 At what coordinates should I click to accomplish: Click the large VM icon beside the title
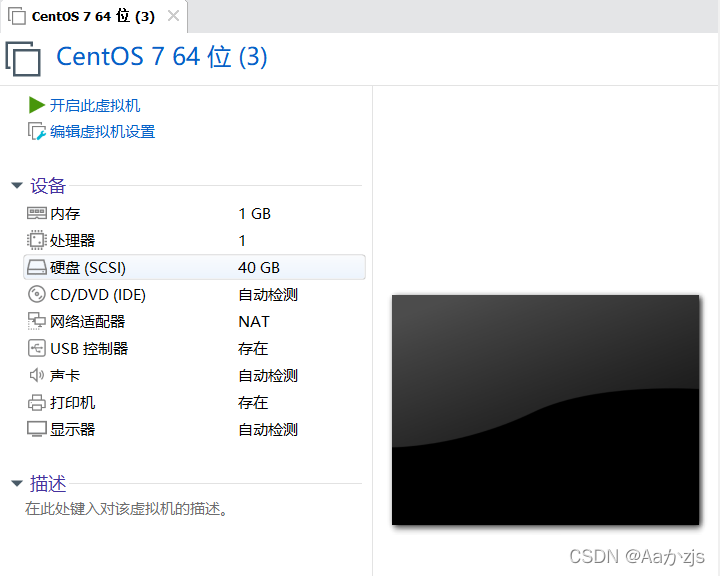[x=23, y=58]
